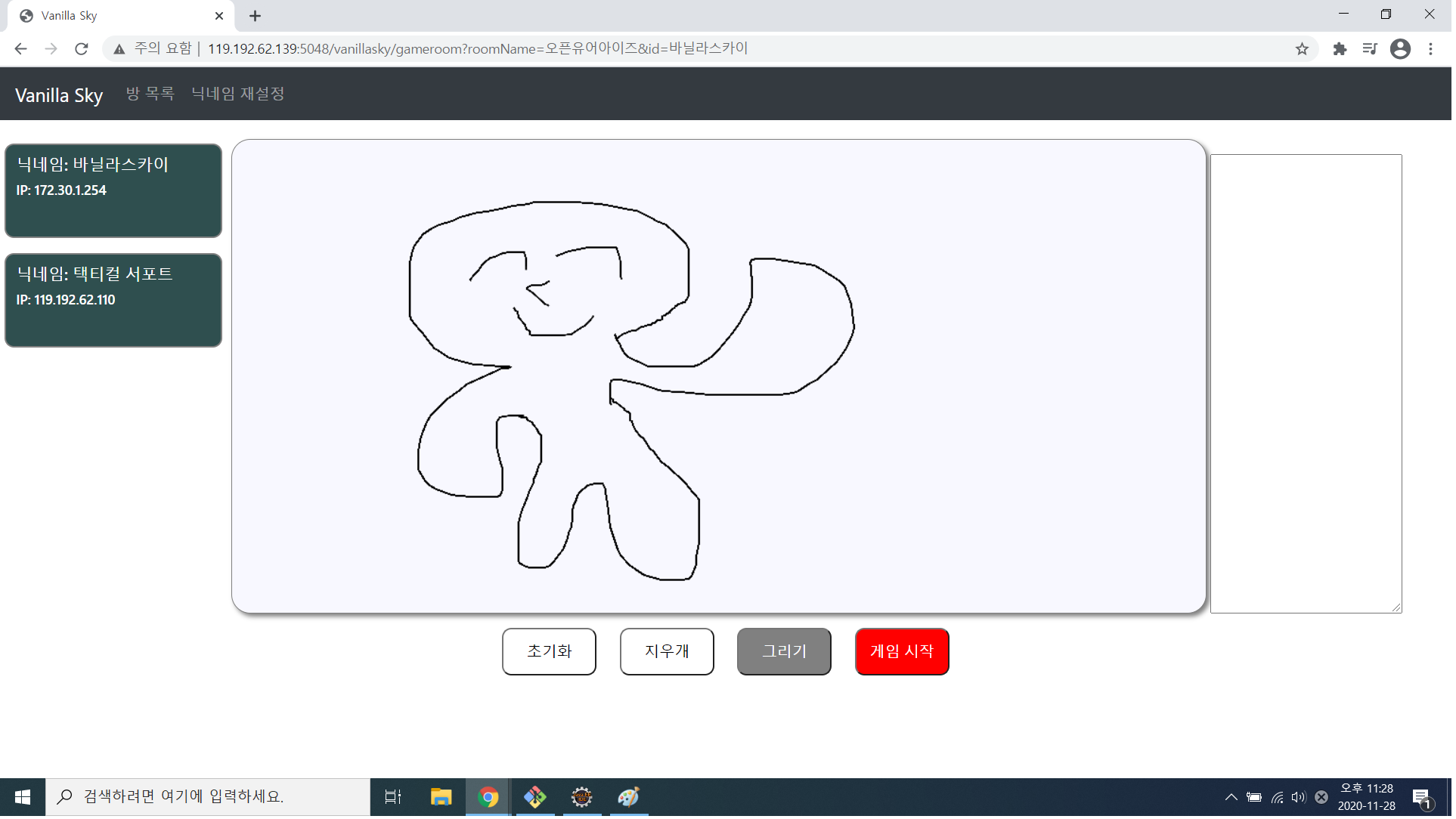Open a new browser tab
The image size is (1456, 819).
(256, 16)
